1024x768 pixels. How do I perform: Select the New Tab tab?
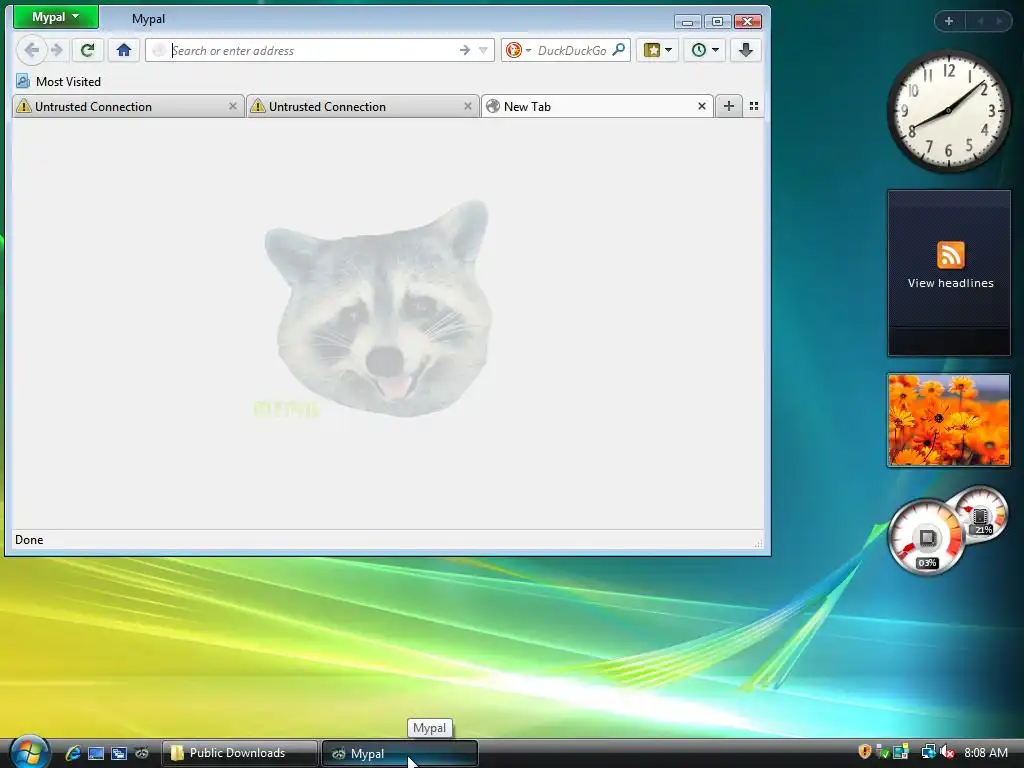597,106
